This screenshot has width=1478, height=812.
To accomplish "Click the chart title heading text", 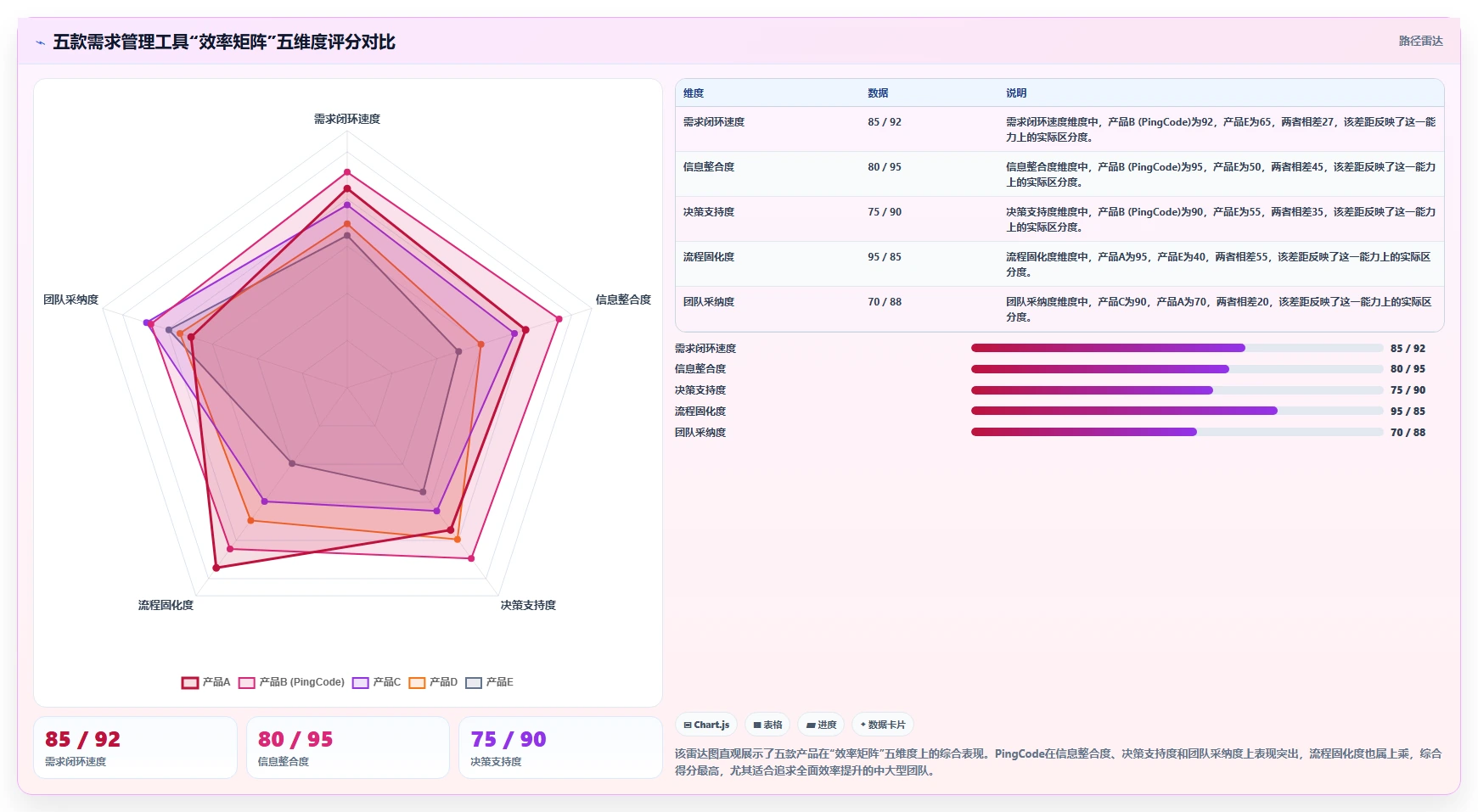I will pos(224,42).
